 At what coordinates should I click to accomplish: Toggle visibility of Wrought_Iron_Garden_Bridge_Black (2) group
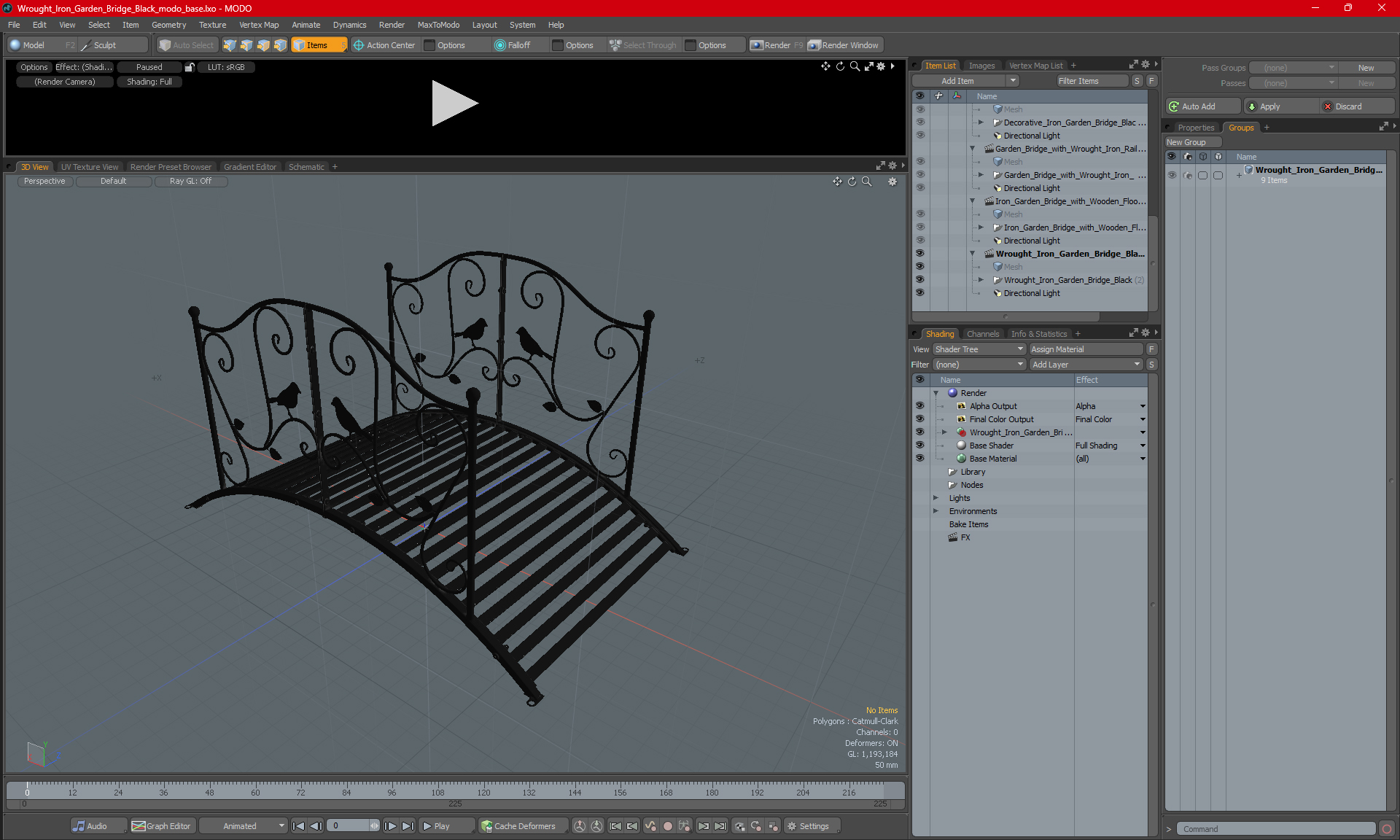(919, 280)
